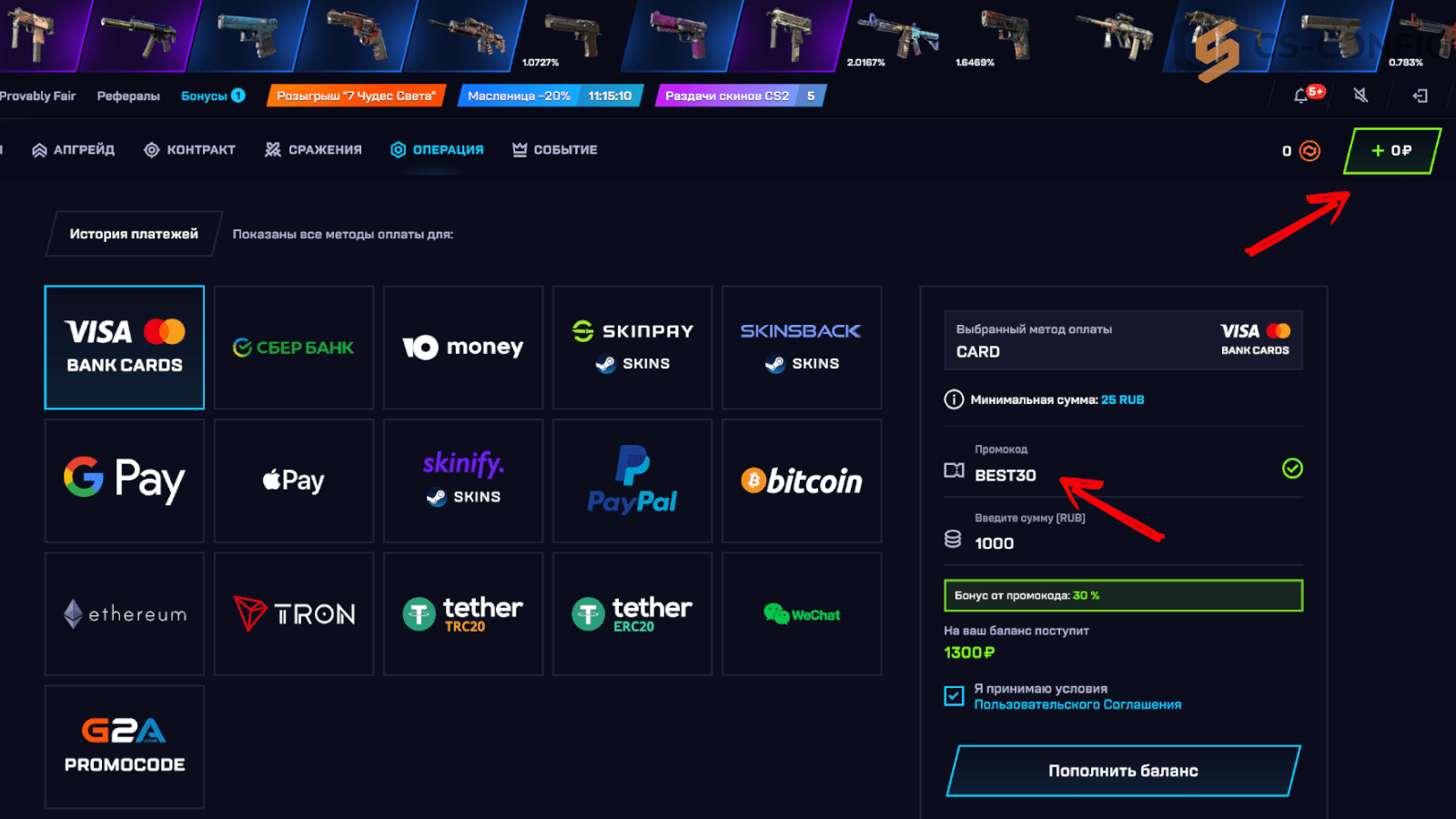The image size is (1456, 819).
Task: Toggle the user agreement checkbox
Action: point(954,696)
